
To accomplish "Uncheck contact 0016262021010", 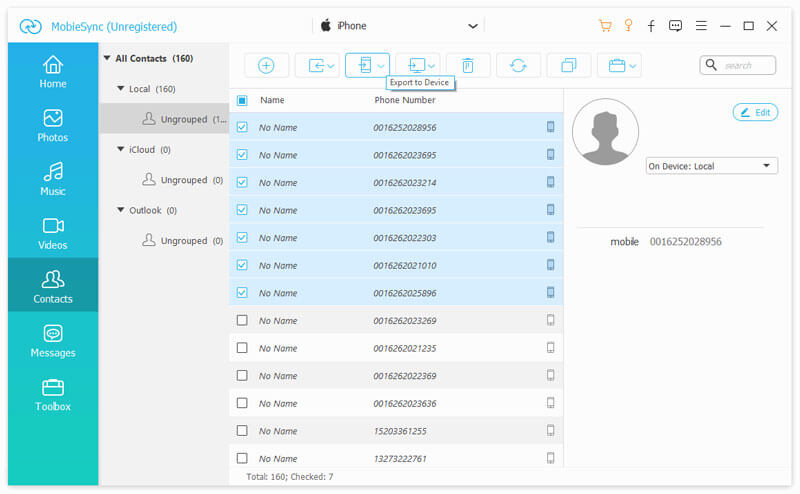I will pos(242,265).
